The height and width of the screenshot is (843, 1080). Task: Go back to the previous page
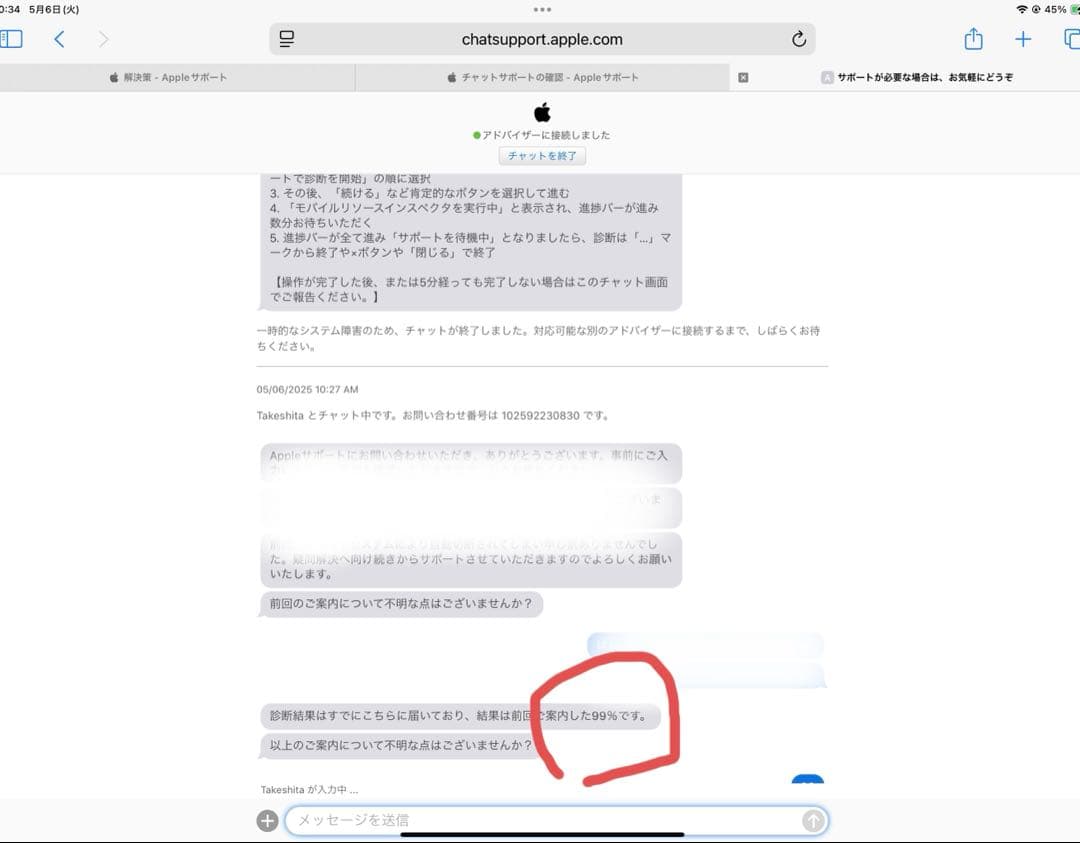59,39
